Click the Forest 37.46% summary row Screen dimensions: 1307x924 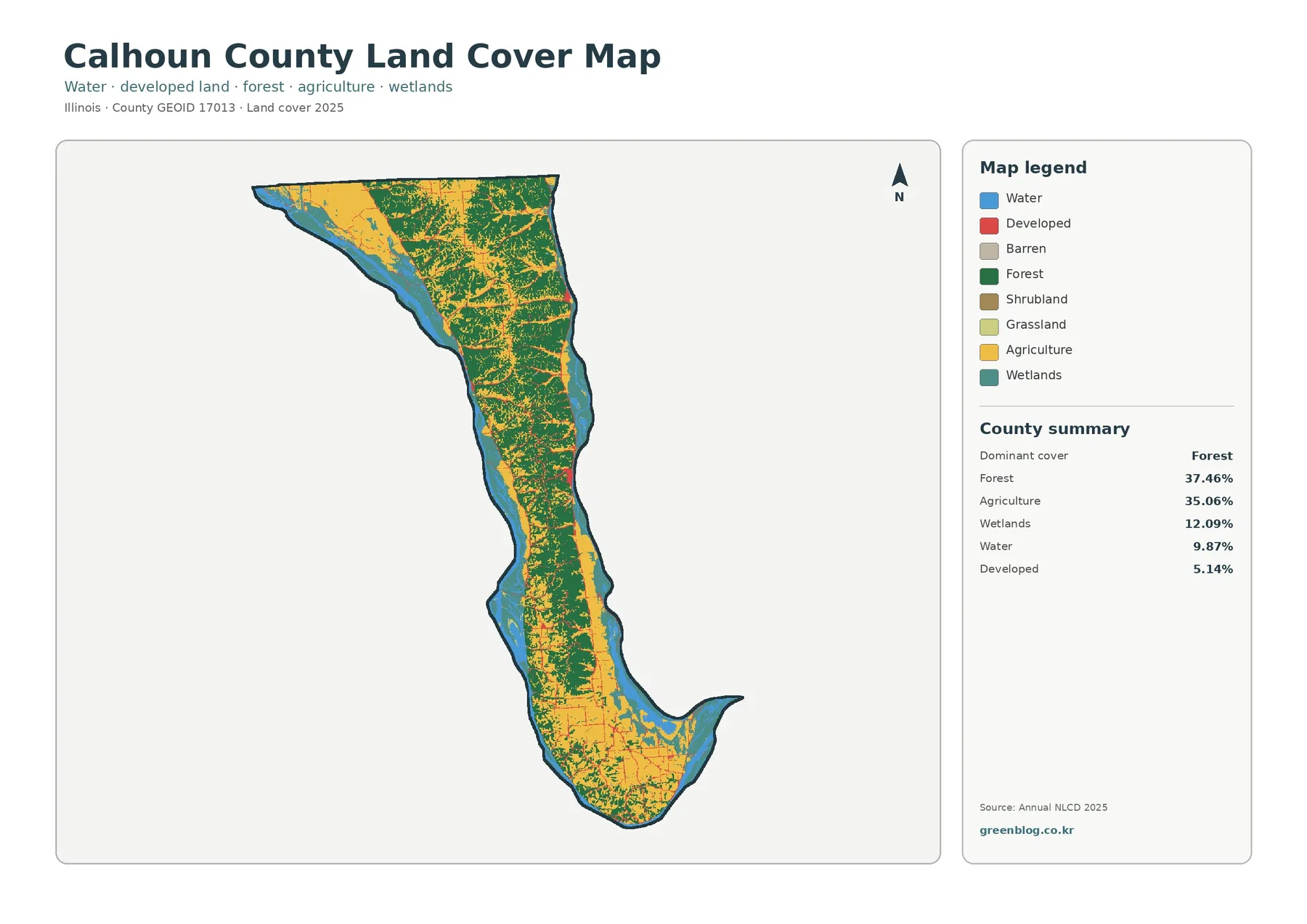1106,478
